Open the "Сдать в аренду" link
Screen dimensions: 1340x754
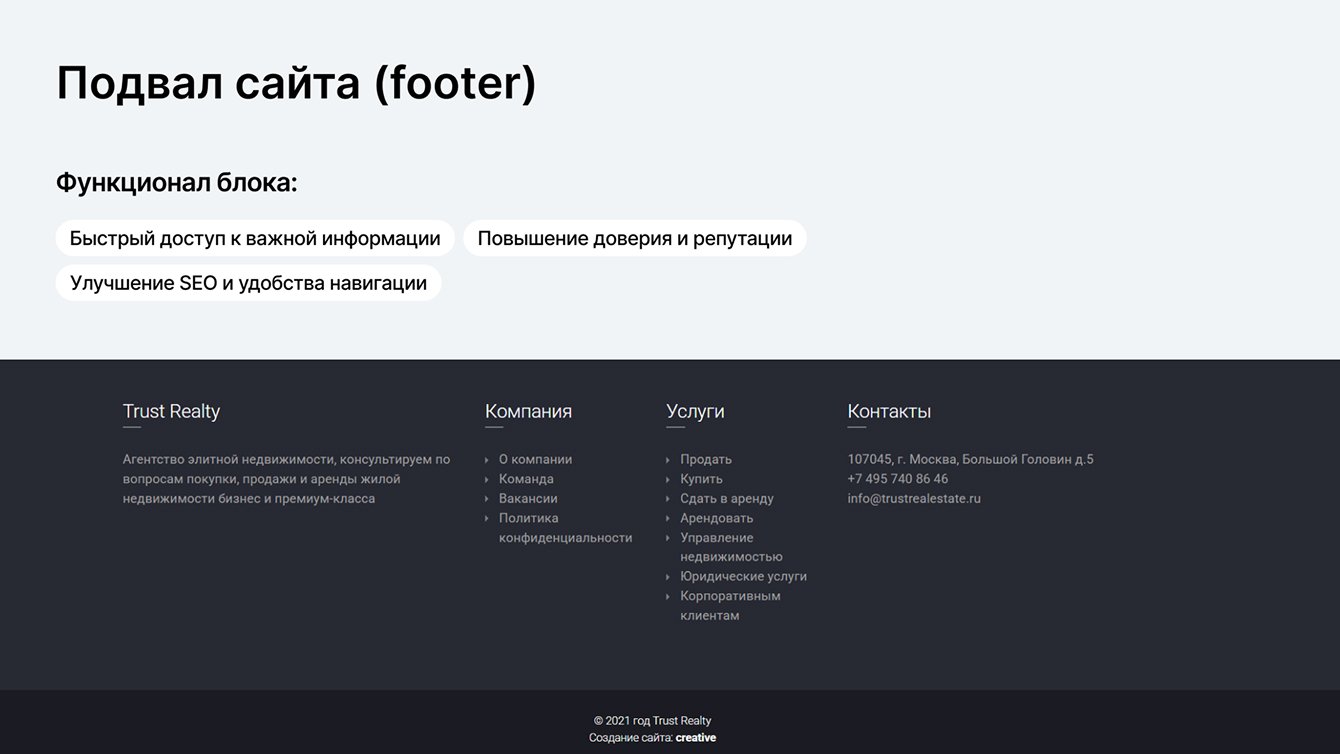pos(727,499)
